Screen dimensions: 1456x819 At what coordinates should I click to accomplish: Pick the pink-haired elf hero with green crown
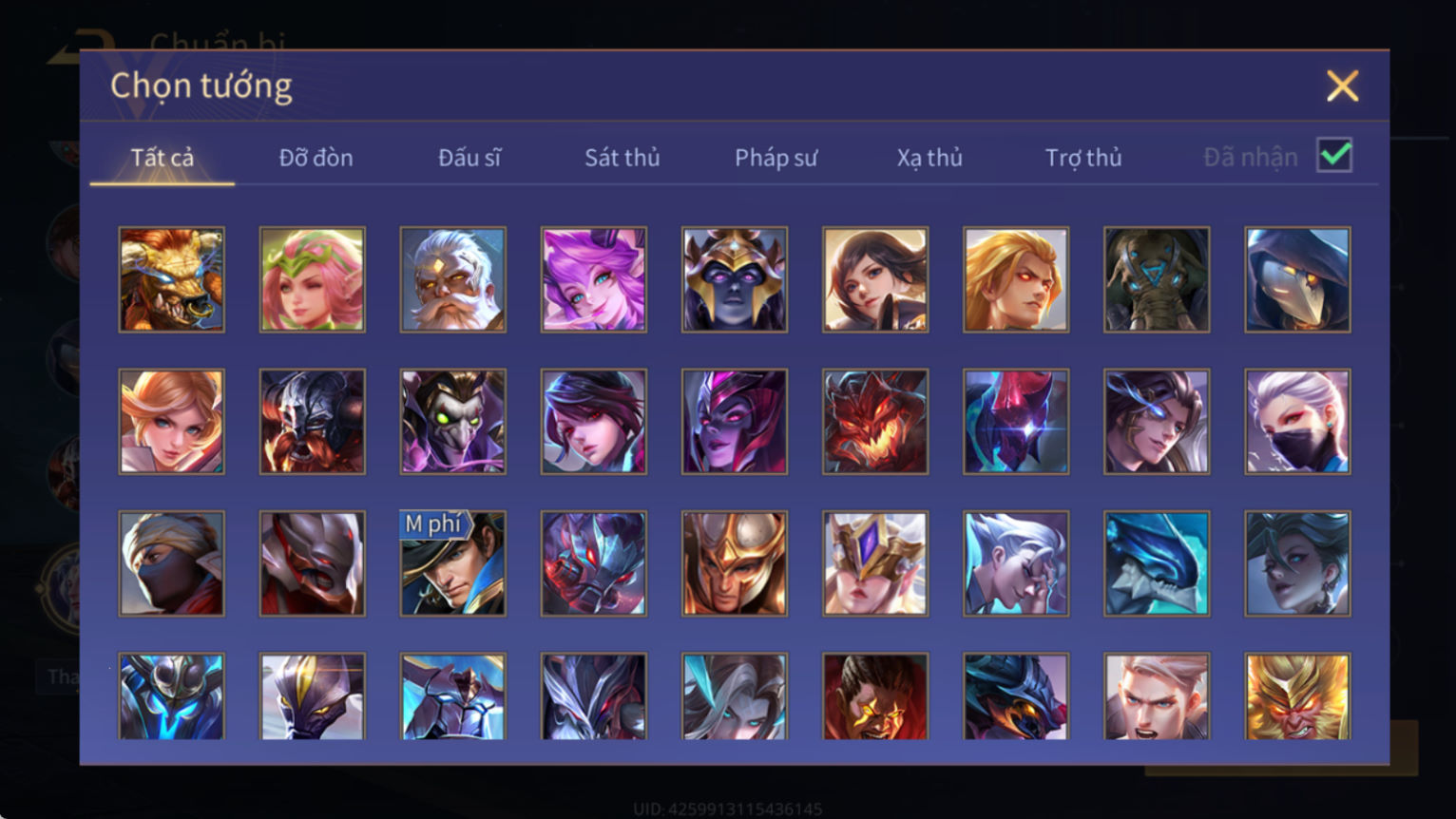(x=313, y=279)
